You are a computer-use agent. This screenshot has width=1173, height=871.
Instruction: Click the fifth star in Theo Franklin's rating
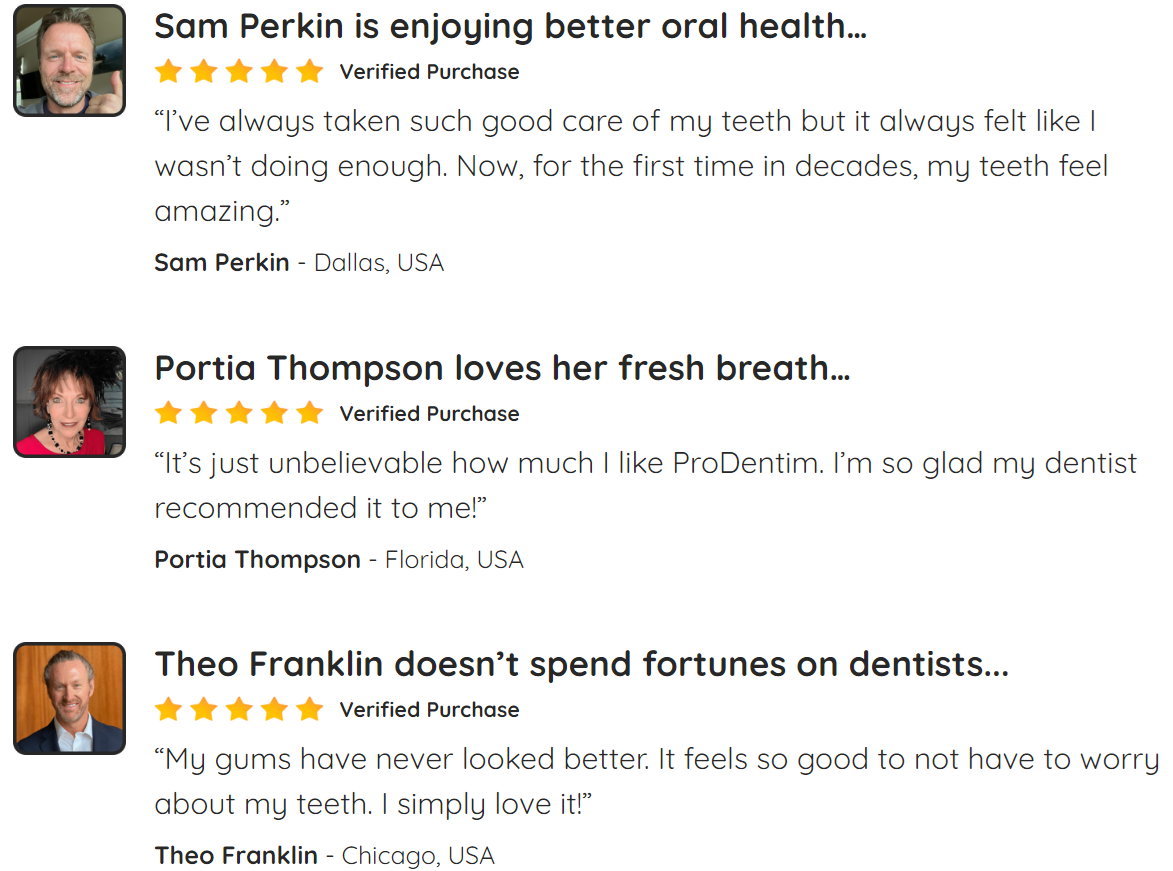point(309,709)
